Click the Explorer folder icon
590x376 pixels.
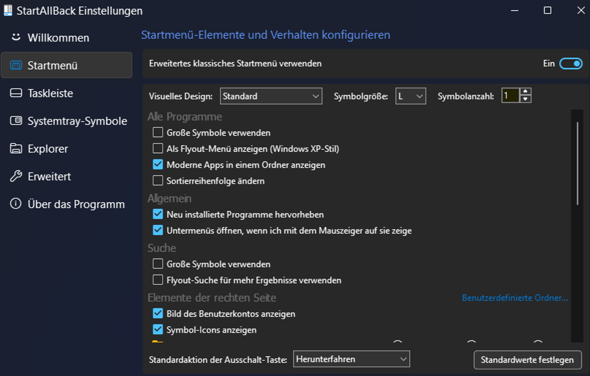(16, 148)
